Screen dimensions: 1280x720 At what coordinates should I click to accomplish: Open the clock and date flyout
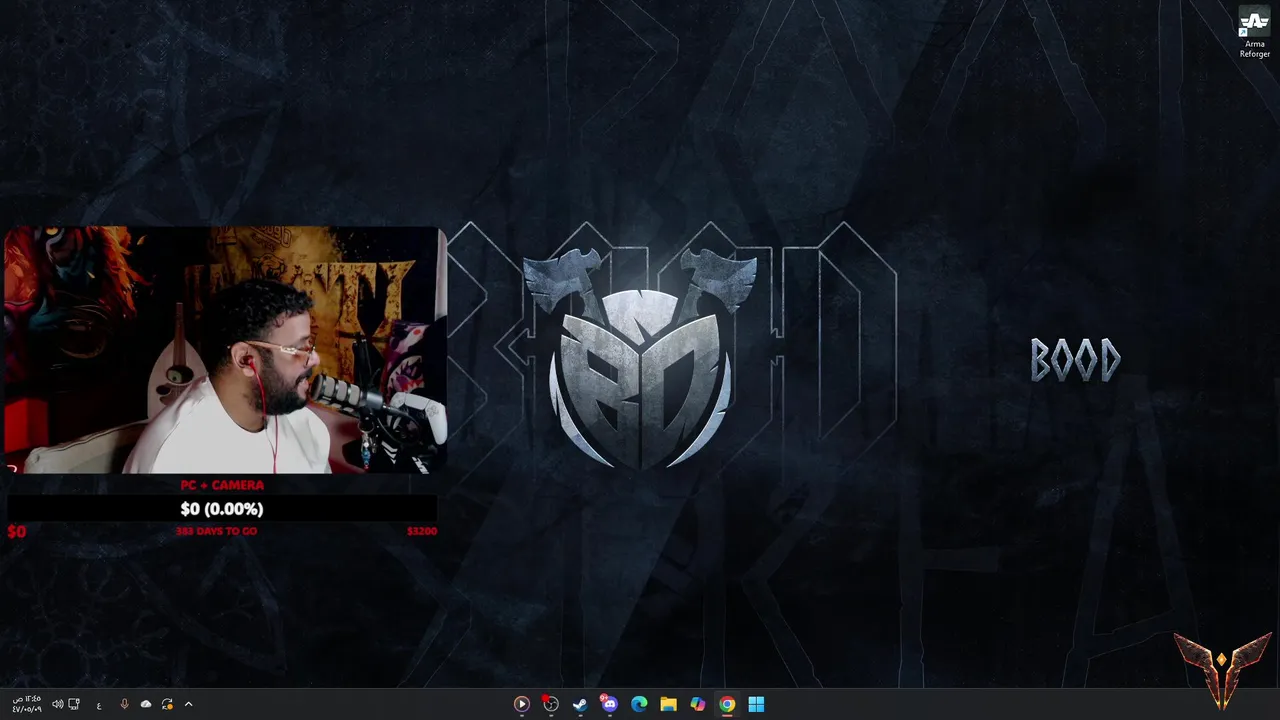[x=27, y=704]
